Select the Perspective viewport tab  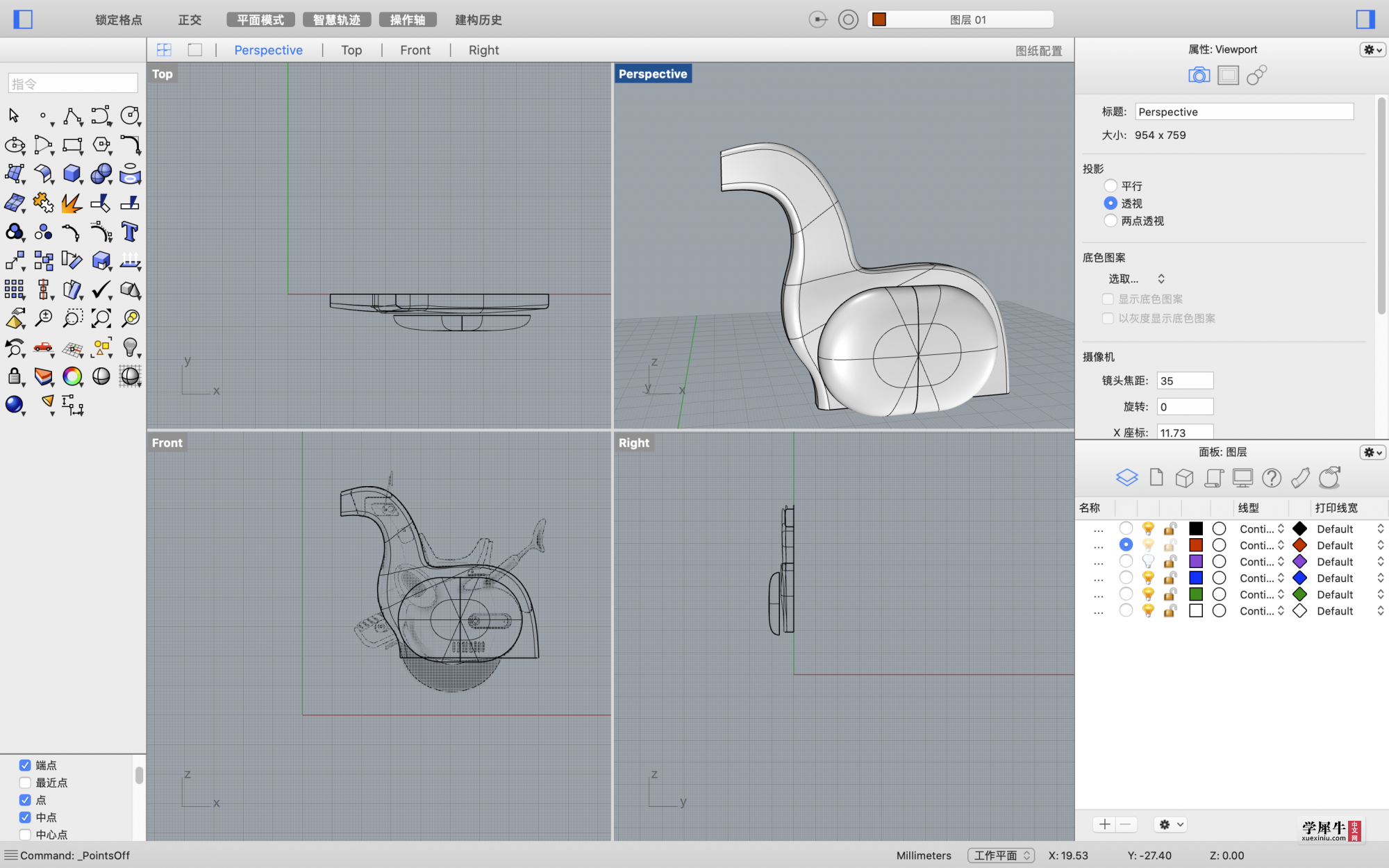click(268, 50)
